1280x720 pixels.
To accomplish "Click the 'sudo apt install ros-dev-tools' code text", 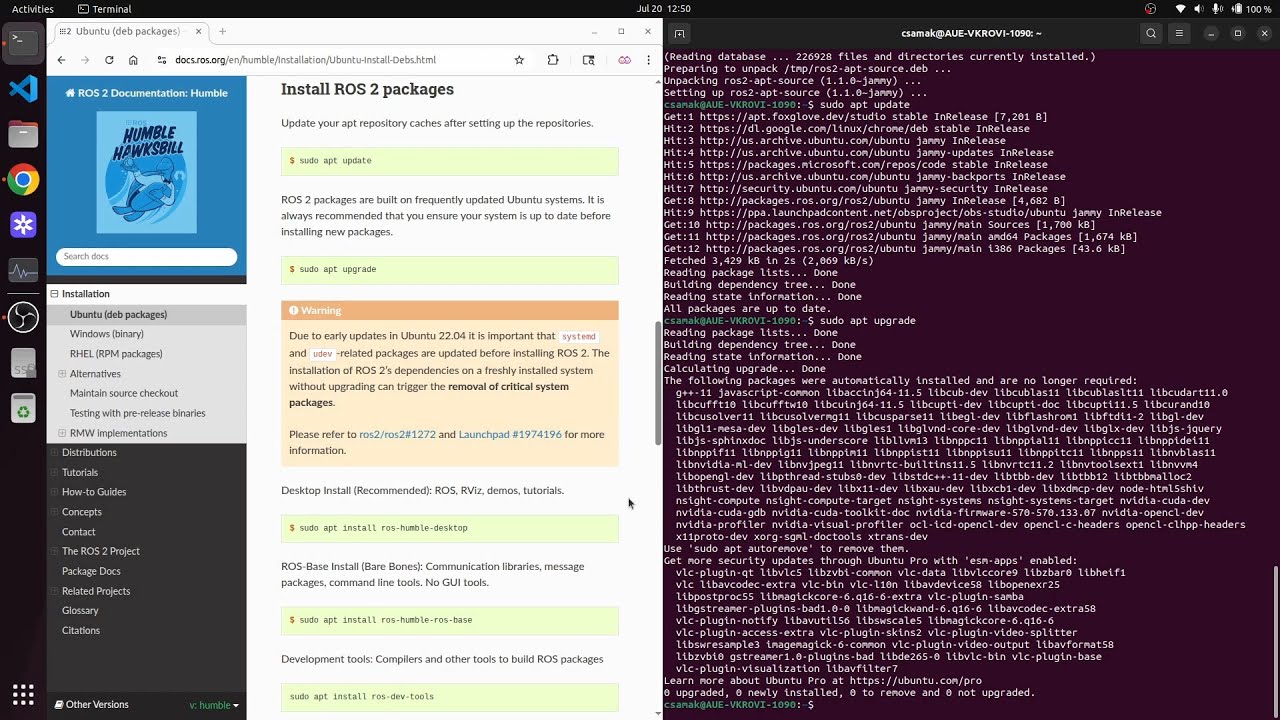I will (x=362, y=697).
